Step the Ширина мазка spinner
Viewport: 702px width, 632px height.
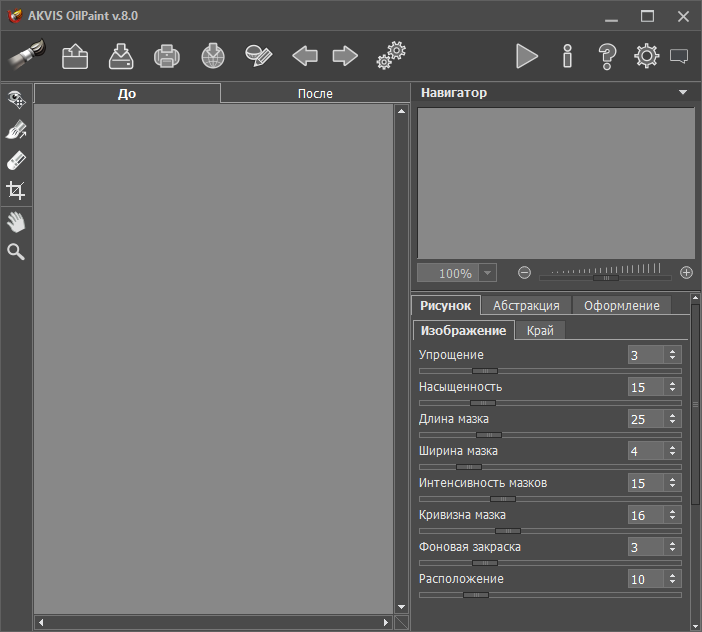pyautogui.click(x=672, y=451)
